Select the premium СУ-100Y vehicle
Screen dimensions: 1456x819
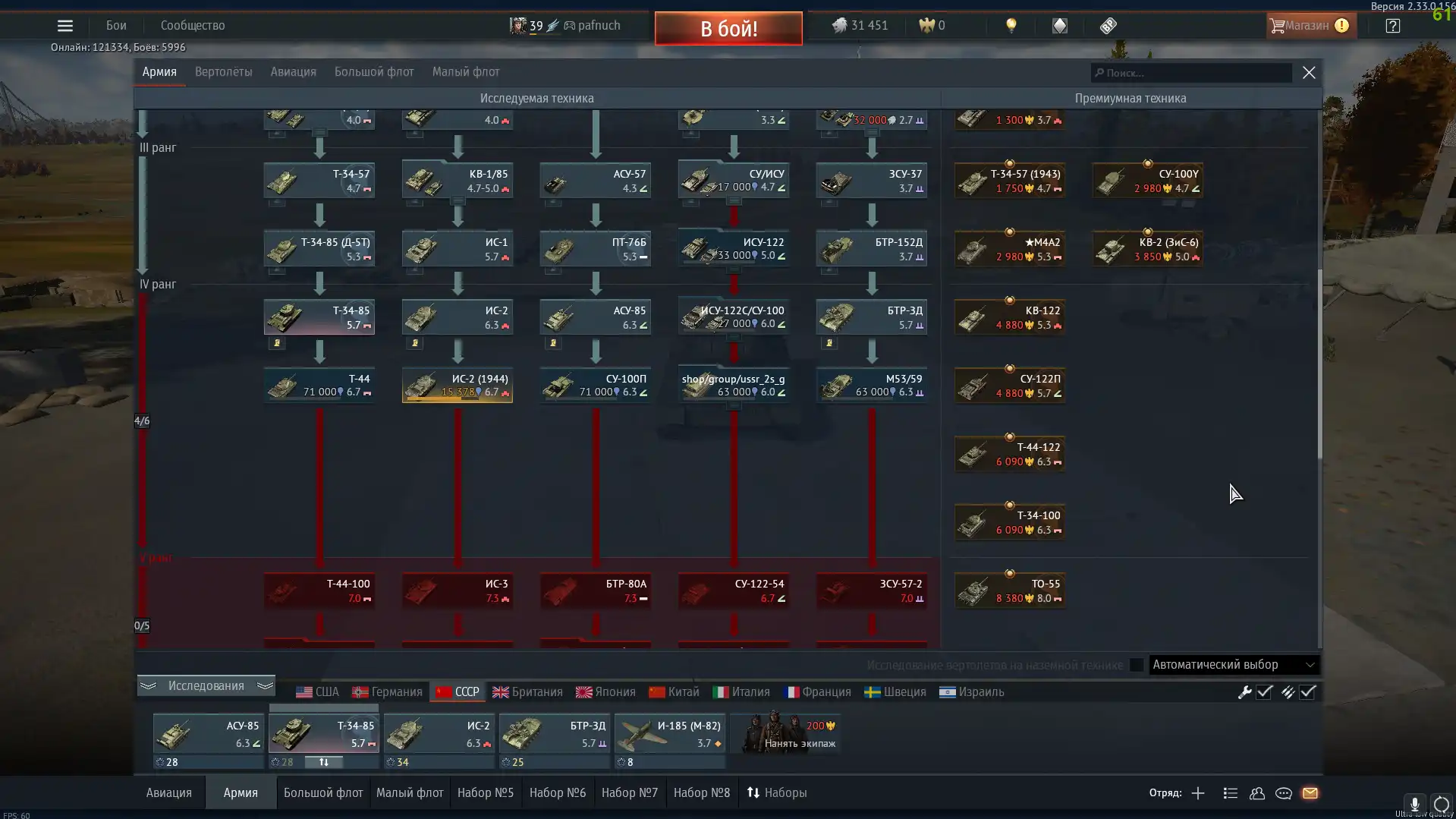(x=1148, y=181)
